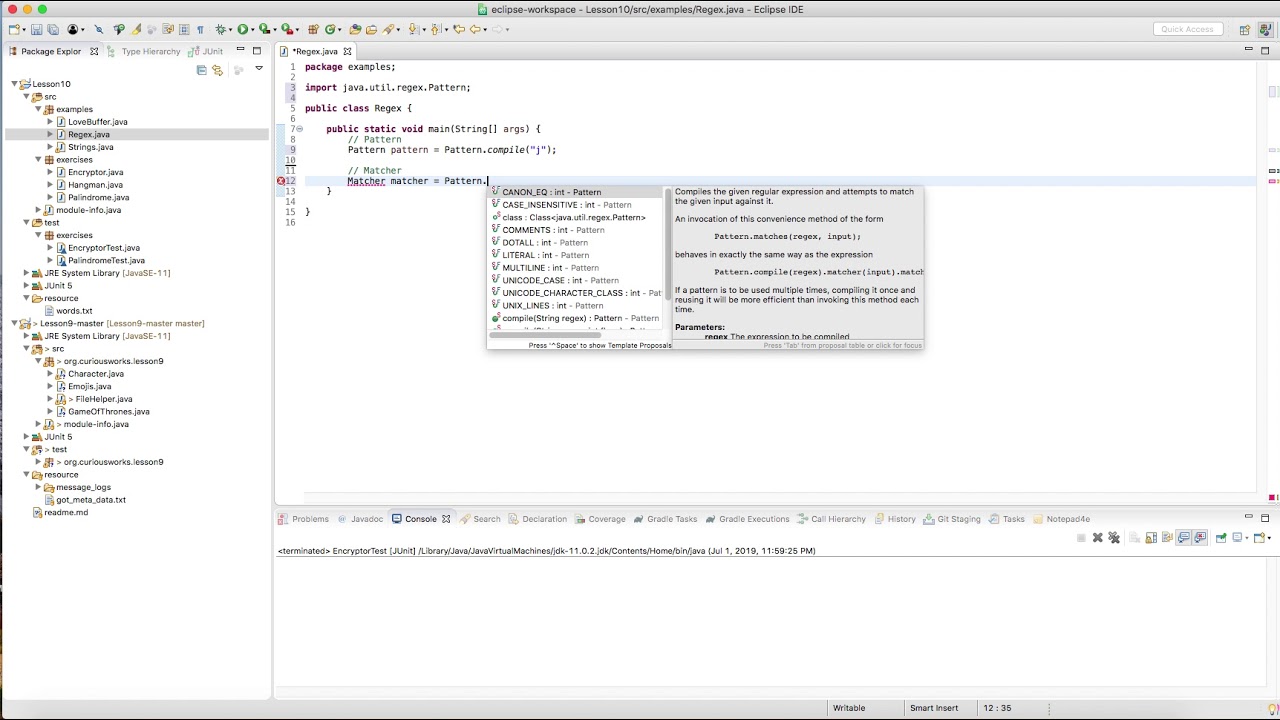
Task: Open the Open Console dropdown arrow
Action: click(1269, 538)
